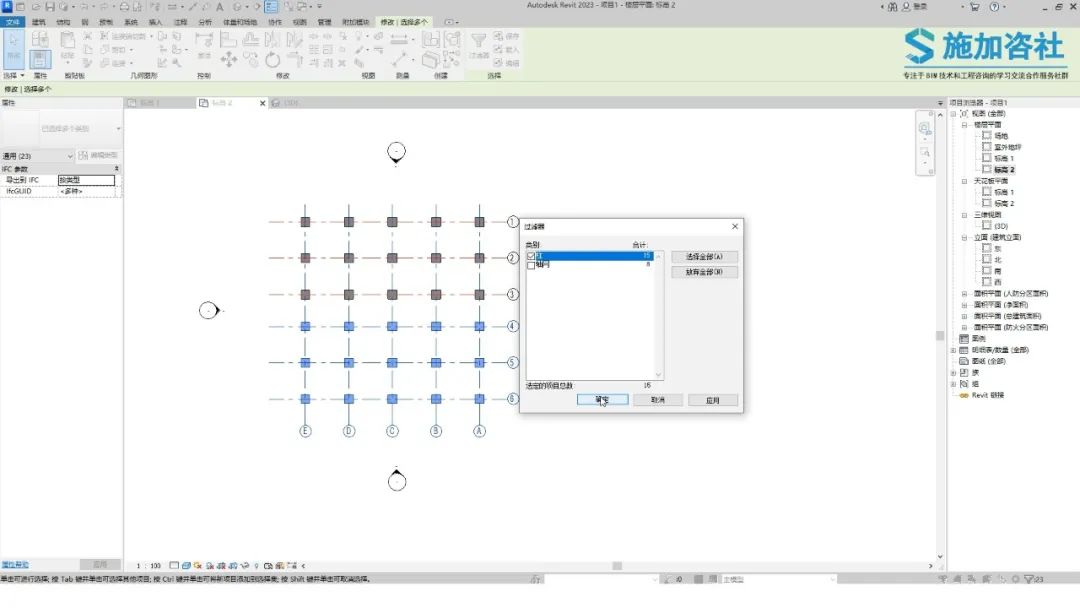
Task: Click the 放弃全部(N) button
Action: (704, 272)
